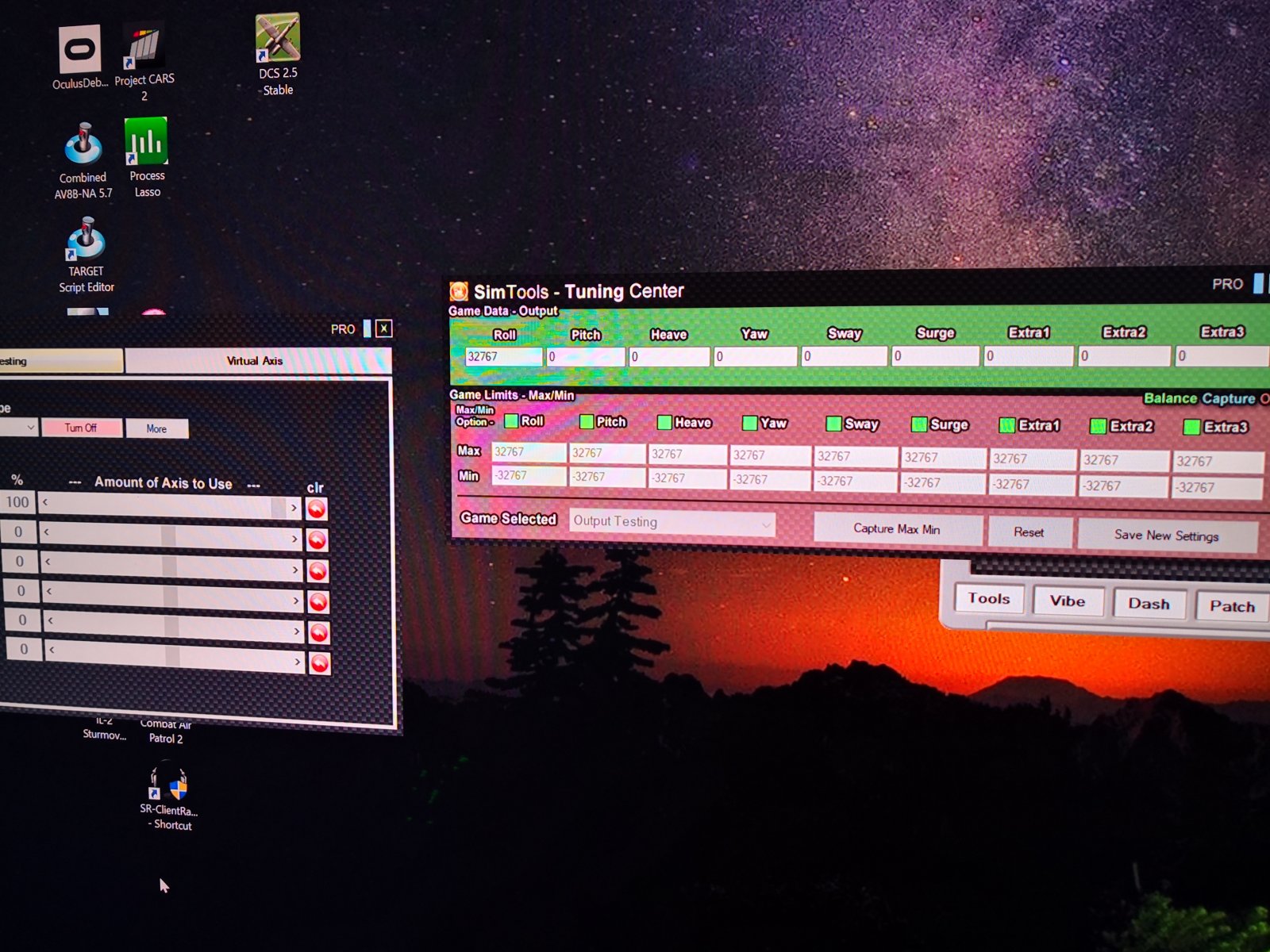Toggle the Heave Max/Min option checkbox
1270x952 pixels.
664,422
